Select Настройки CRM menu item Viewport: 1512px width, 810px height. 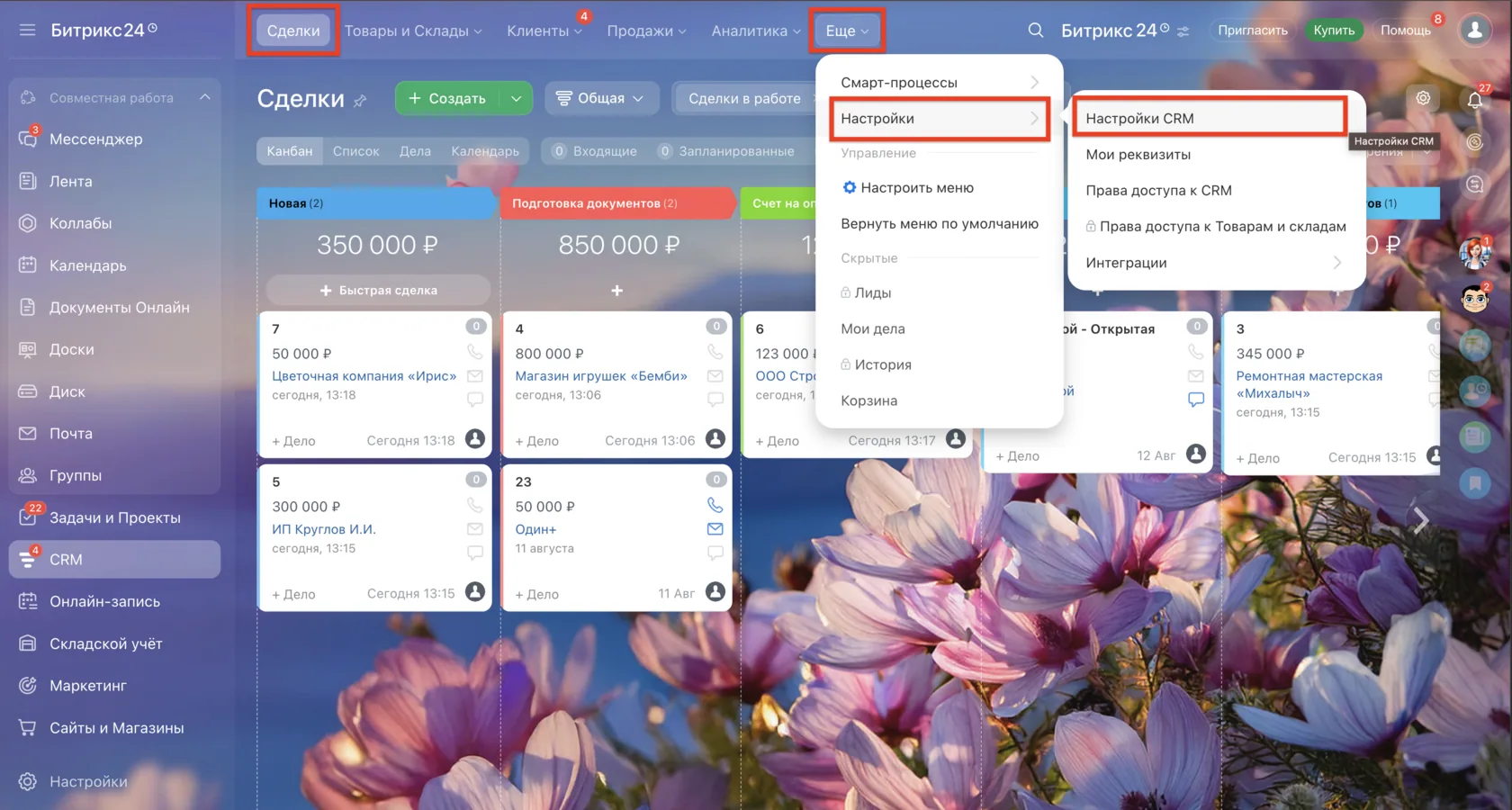[1209, 118]
